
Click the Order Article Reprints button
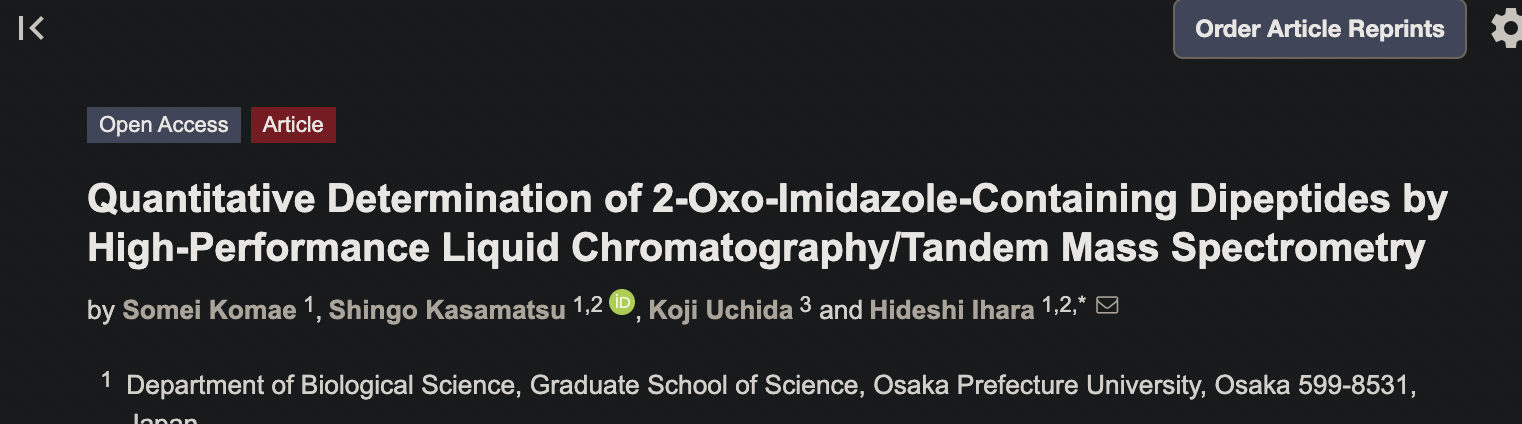point(1320,29)
